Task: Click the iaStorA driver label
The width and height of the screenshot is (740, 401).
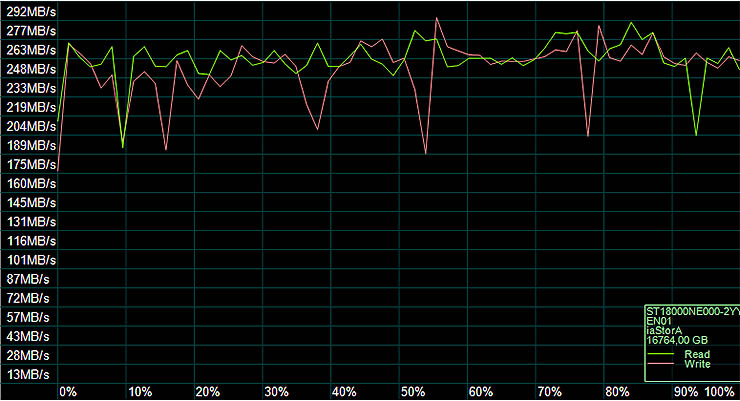Action: point(667,331)
